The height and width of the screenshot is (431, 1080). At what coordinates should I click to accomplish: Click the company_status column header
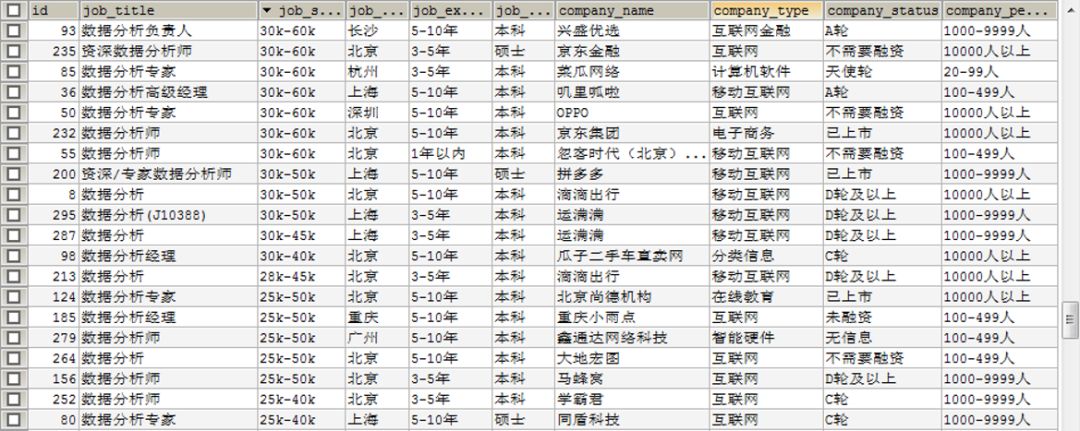click(882, 10)
